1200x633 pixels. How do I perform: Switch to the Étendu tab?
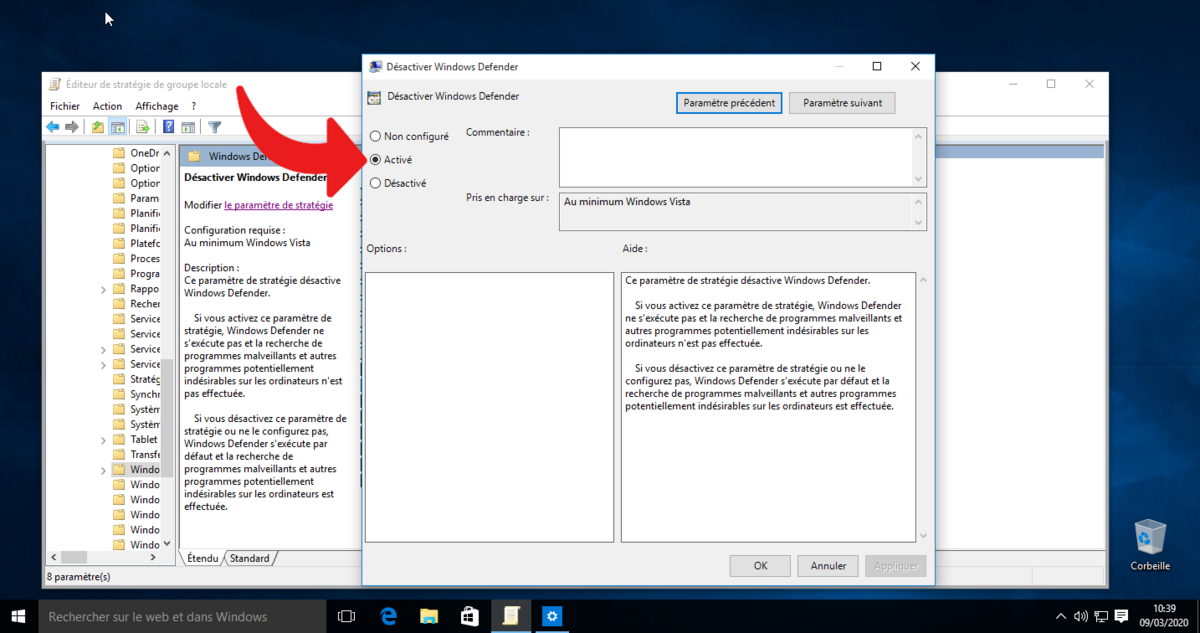(202, 558)
